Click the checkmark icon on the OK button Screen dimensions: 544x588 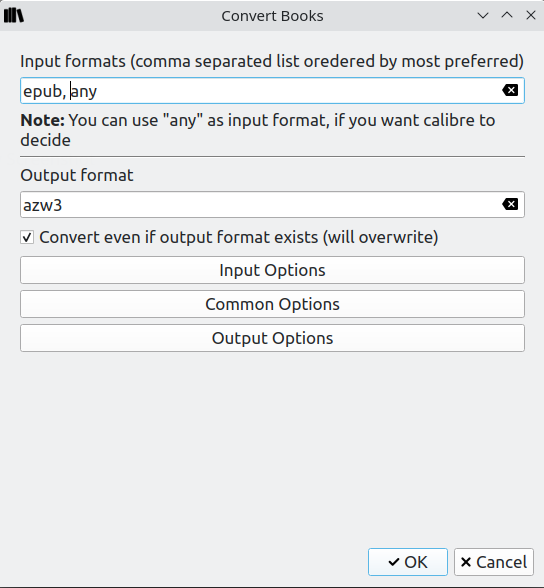pos(394,562)
